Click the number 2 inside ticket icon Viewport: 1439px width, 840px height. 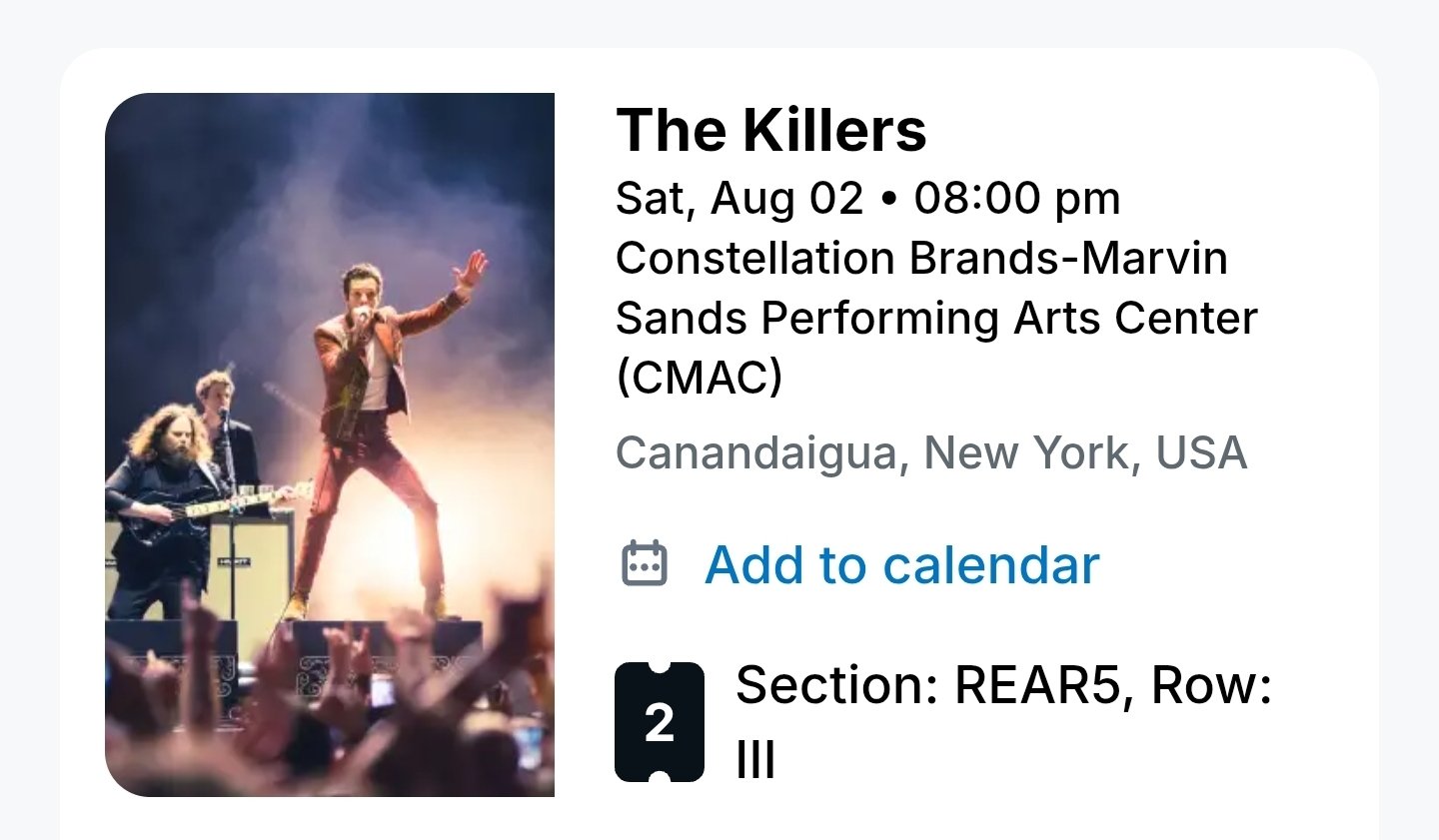(660, 723)
